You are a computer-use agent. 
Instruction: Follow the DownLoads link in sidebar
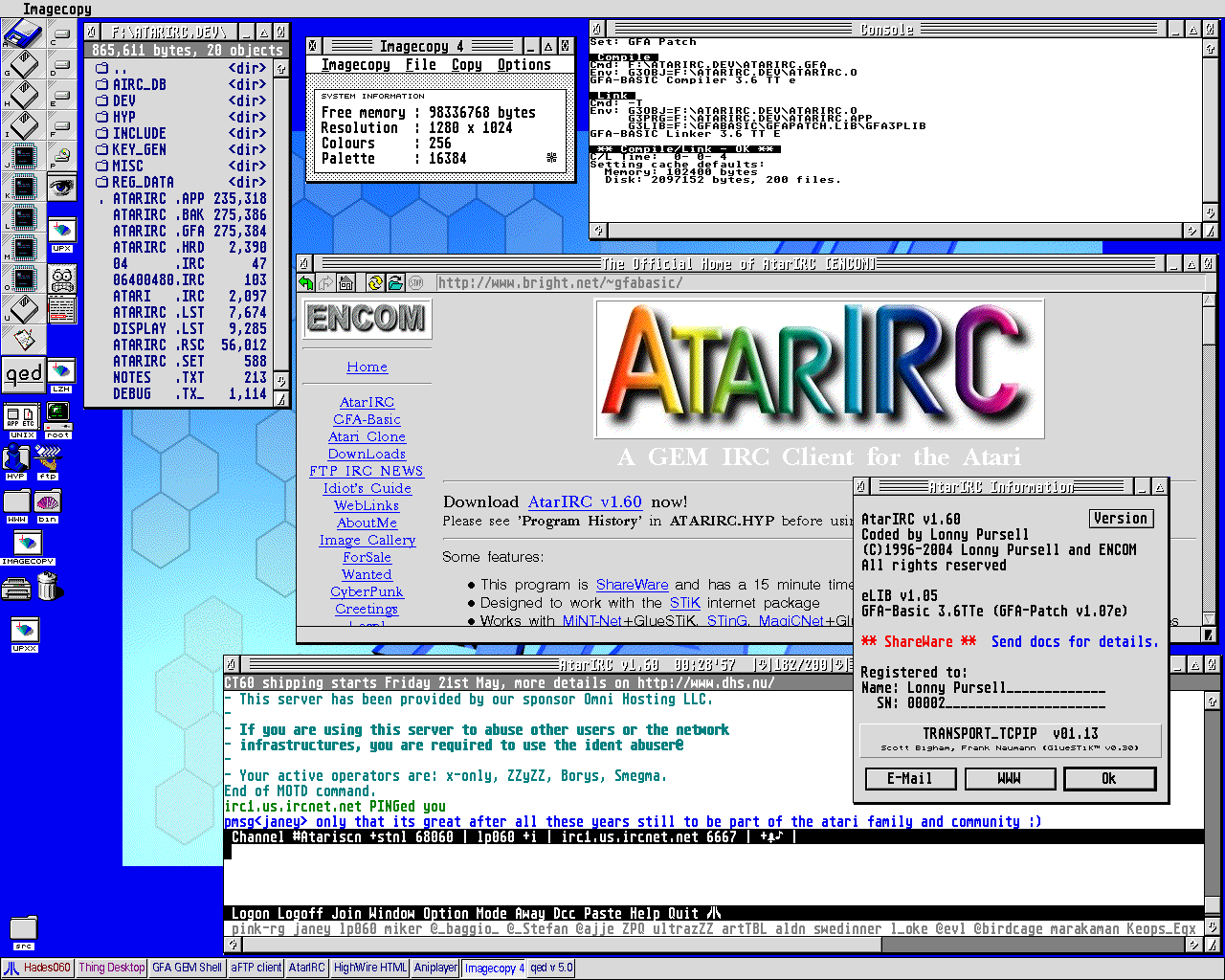(x=367, y=454)
